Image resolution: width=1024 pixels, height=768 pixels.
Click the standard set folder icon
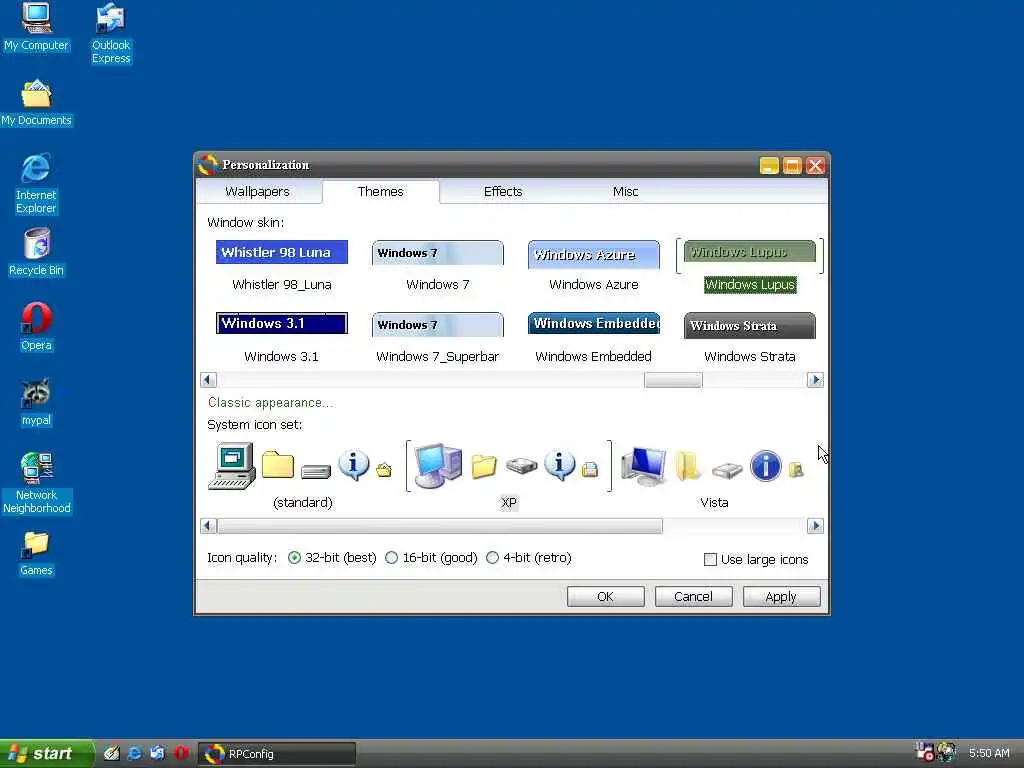click(x=278, y=464)
